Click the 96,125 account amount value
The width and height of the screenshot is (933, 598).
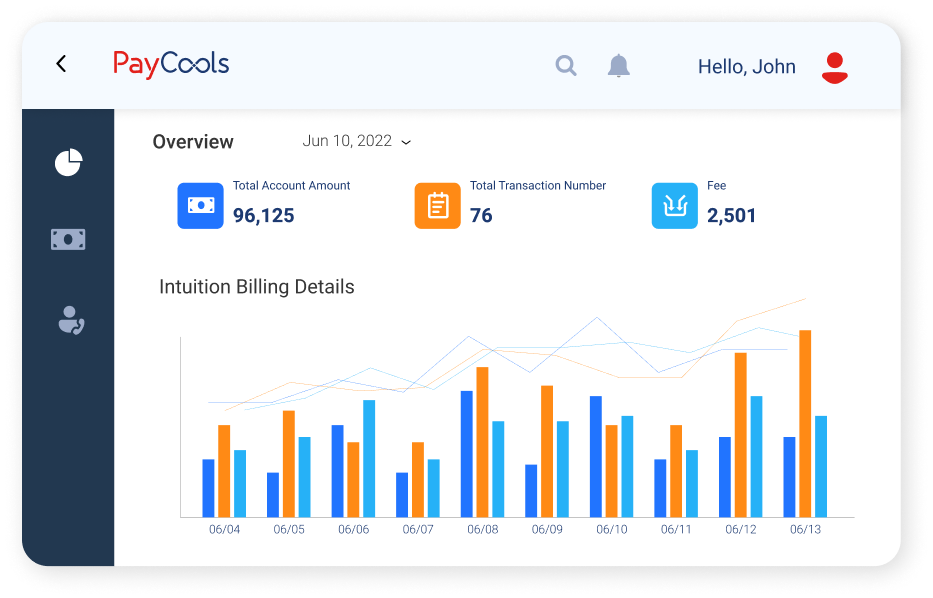click(x=264, y=215)
